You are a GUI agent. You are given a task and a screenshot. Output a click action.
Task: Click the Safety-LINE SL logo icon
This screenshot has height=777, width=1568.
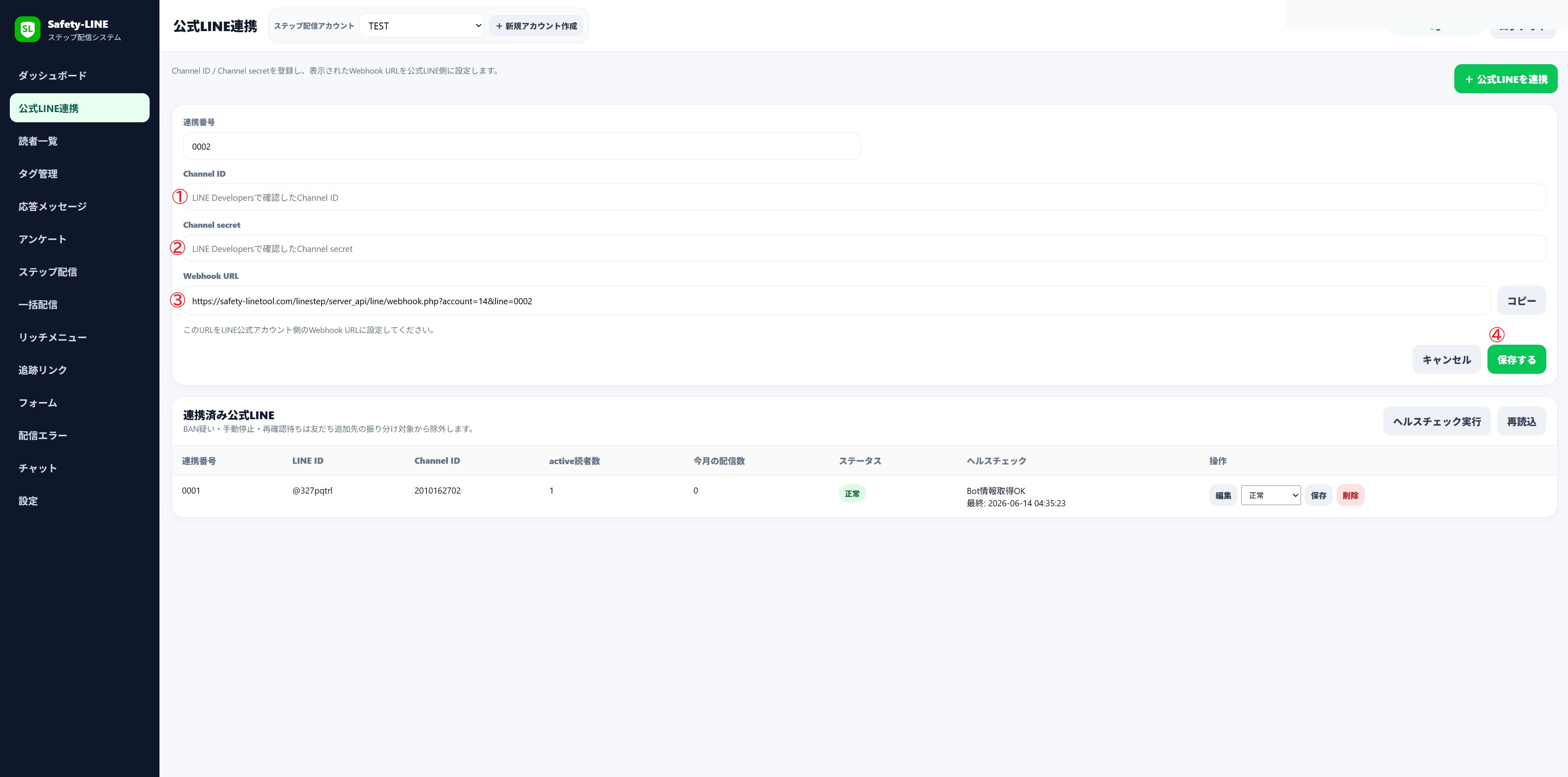[27, 29]
